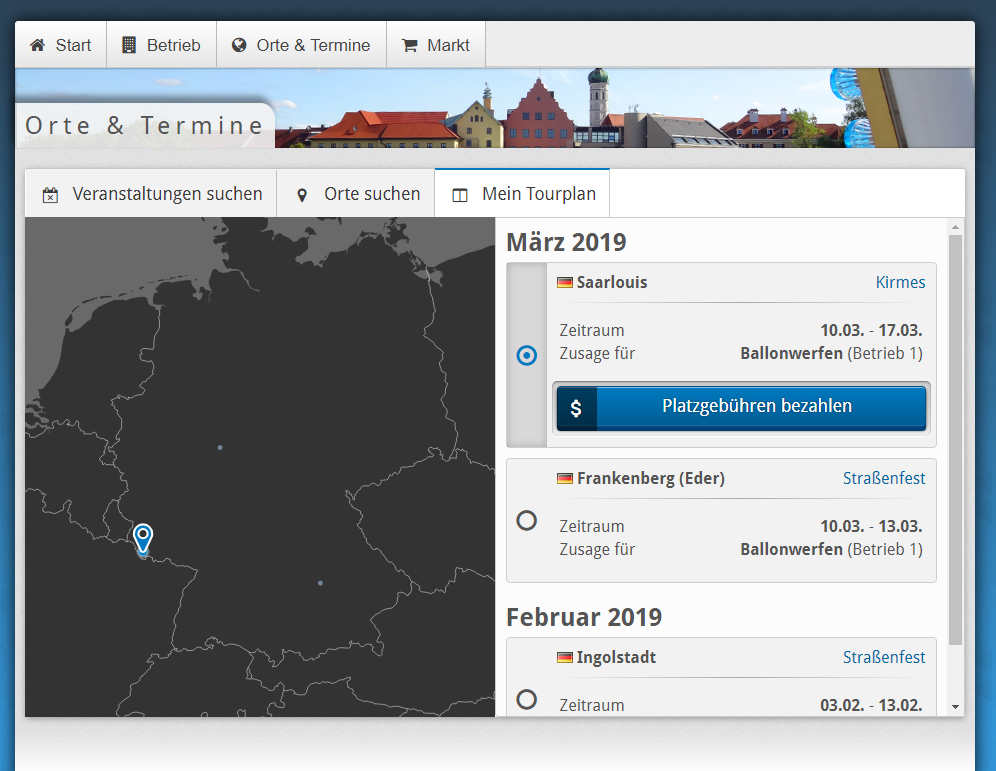The height and width of the screenshot is (771, 996).
Task: Open the Markt menu
Action: (x=436, y=45)
